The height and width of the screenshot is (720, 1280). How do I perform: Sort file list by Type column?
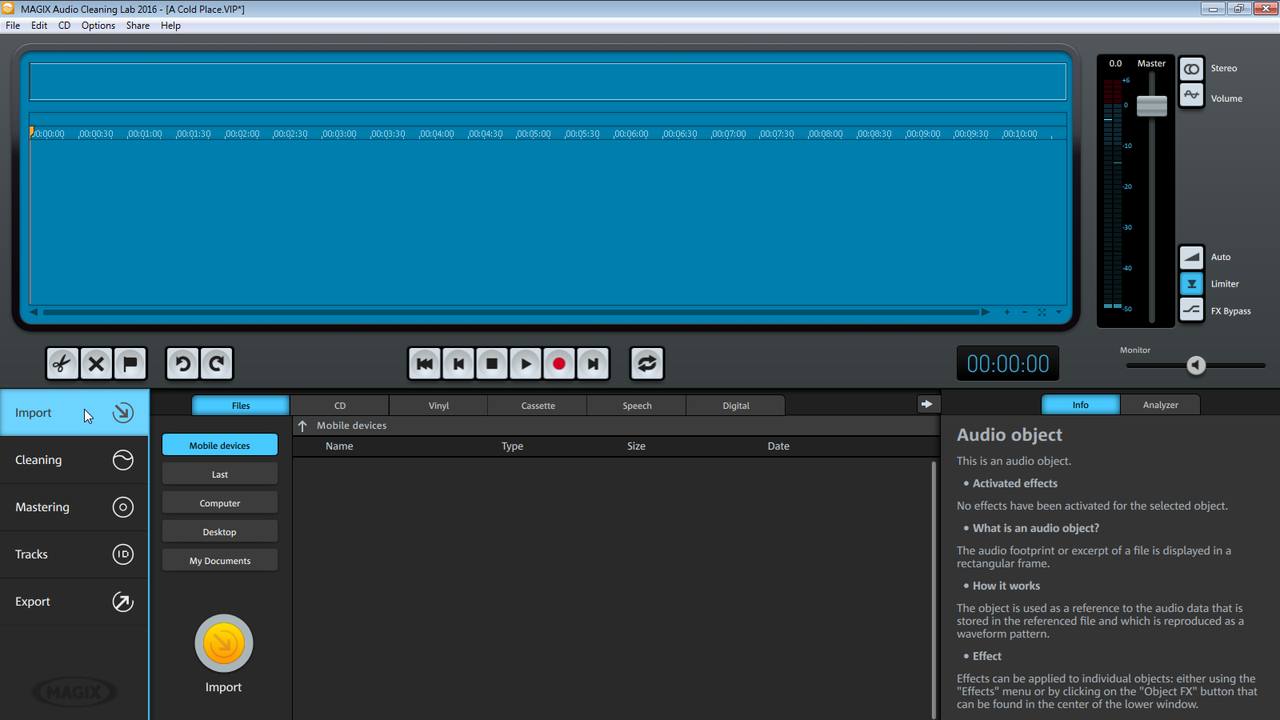(x=512, y=446)
